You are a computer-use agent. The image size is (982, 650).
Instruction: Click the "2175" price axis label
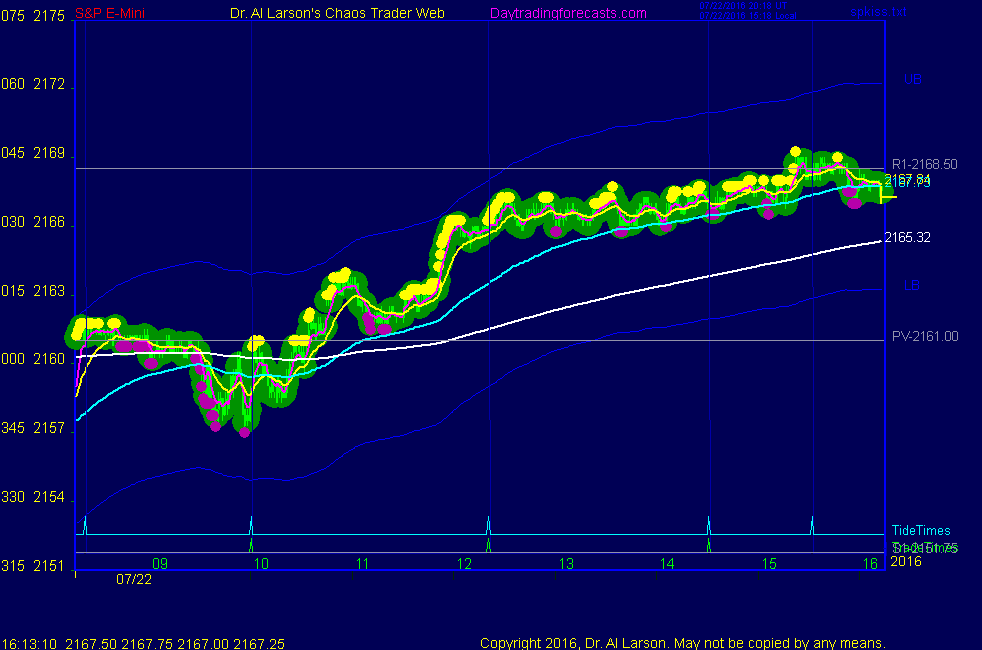49,16
